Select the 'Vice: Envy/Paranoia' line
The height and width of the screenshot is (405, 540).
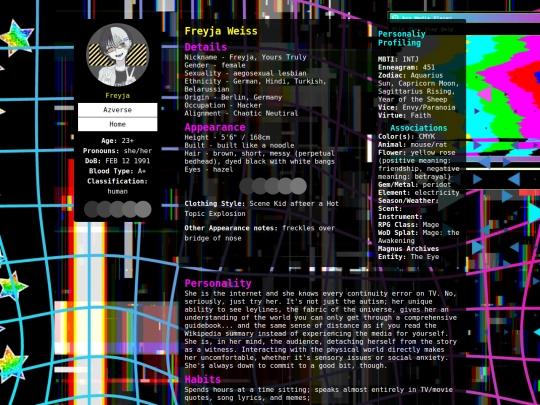pyautogui.click(x=416, y=107)
